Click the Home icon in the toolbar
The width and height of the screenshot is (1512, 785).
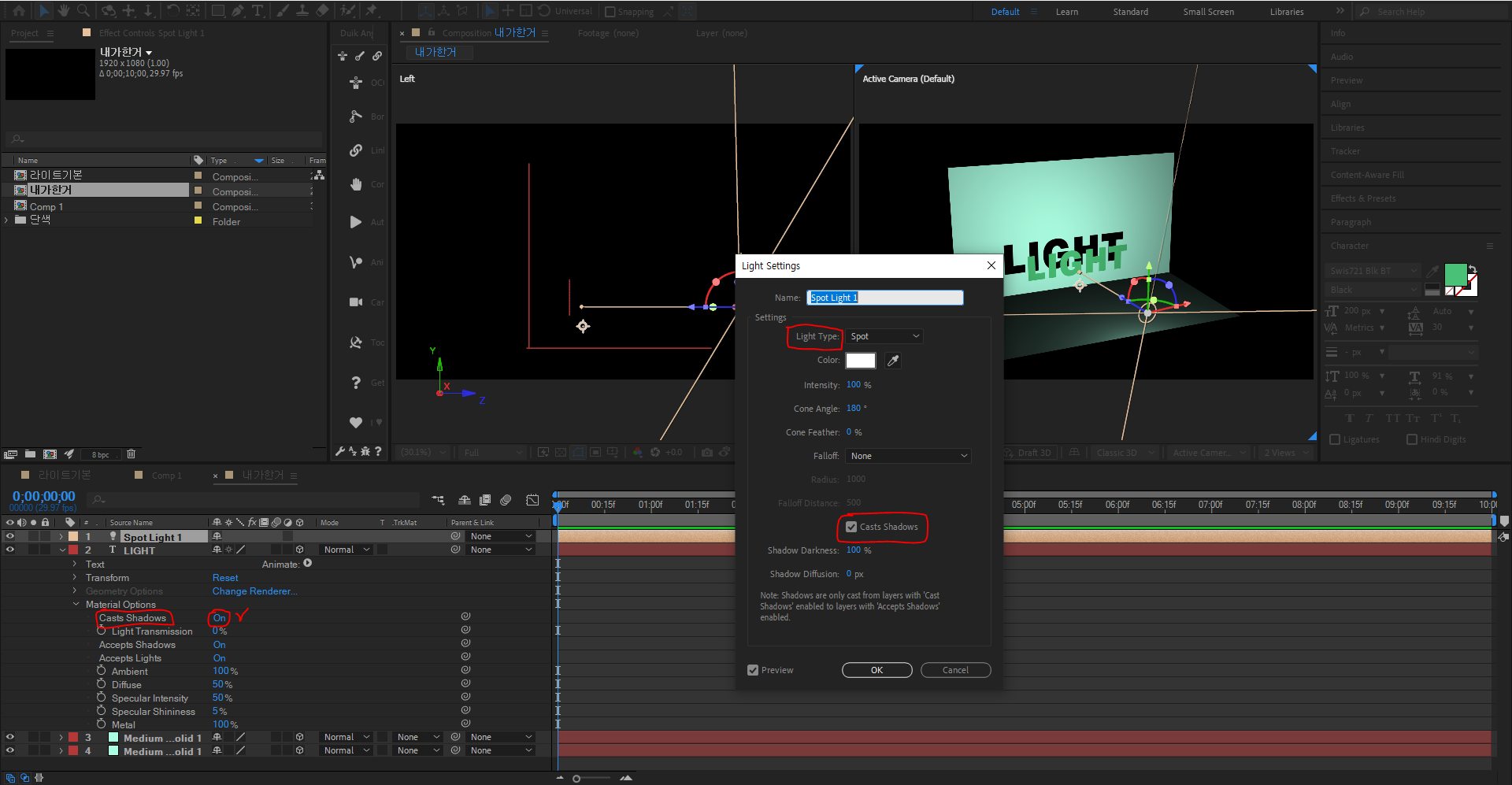[x=18, y=11]
